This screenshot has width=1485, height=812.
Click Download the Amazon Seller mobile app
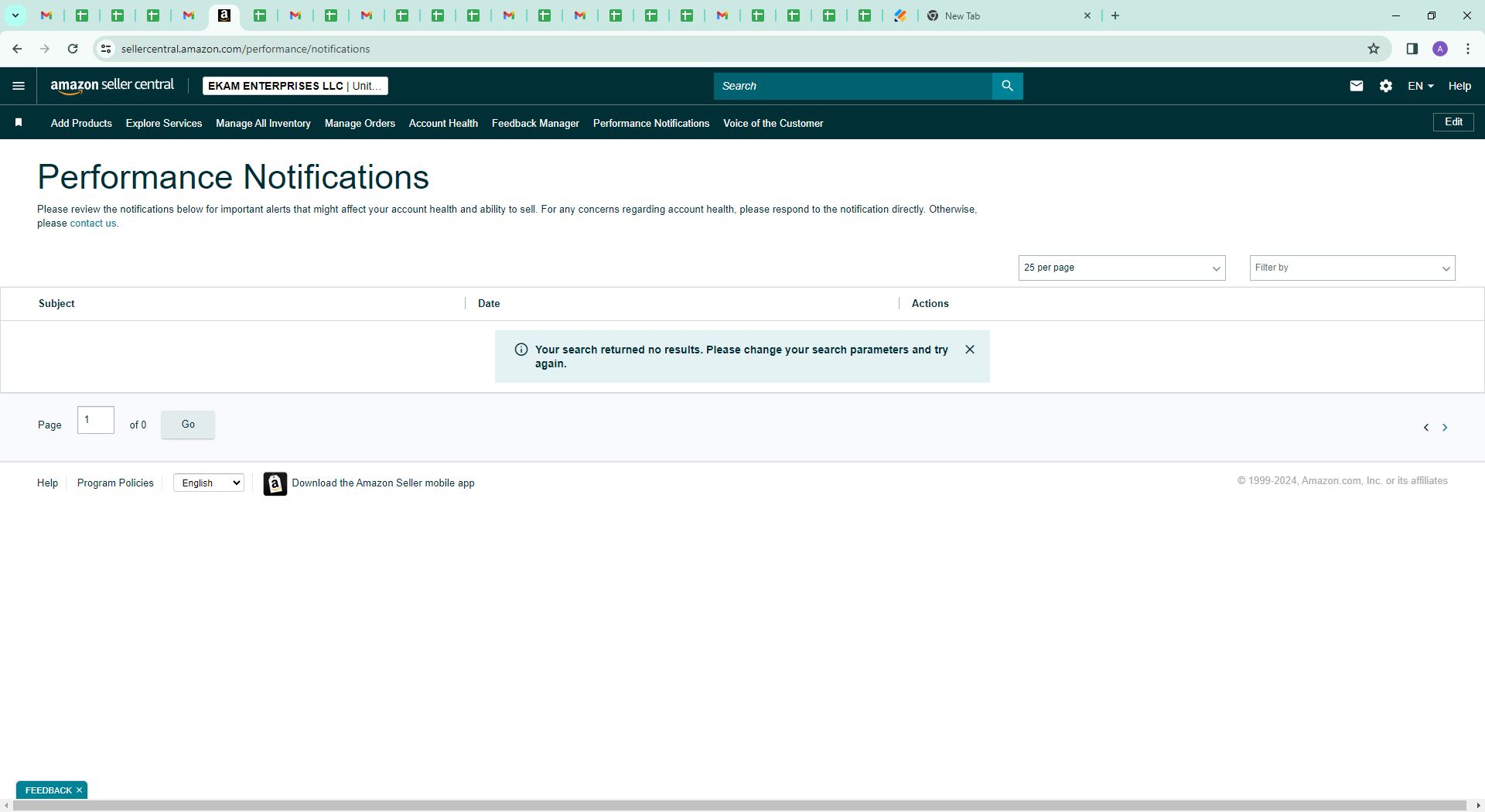coord(383,483)
